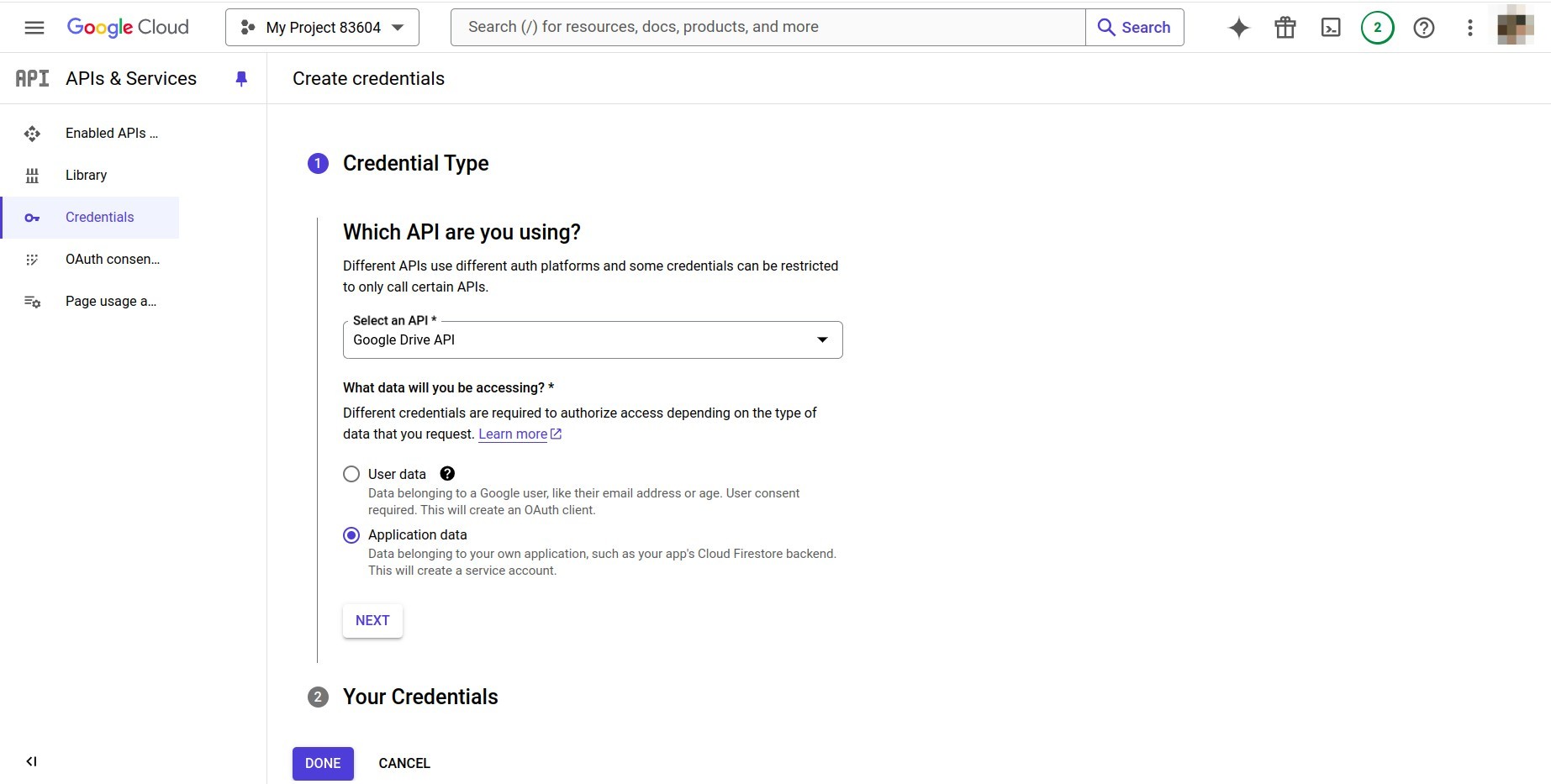Click the NEXT button under Credential Type
This screenshot has height=784, width=1551.
372,620
